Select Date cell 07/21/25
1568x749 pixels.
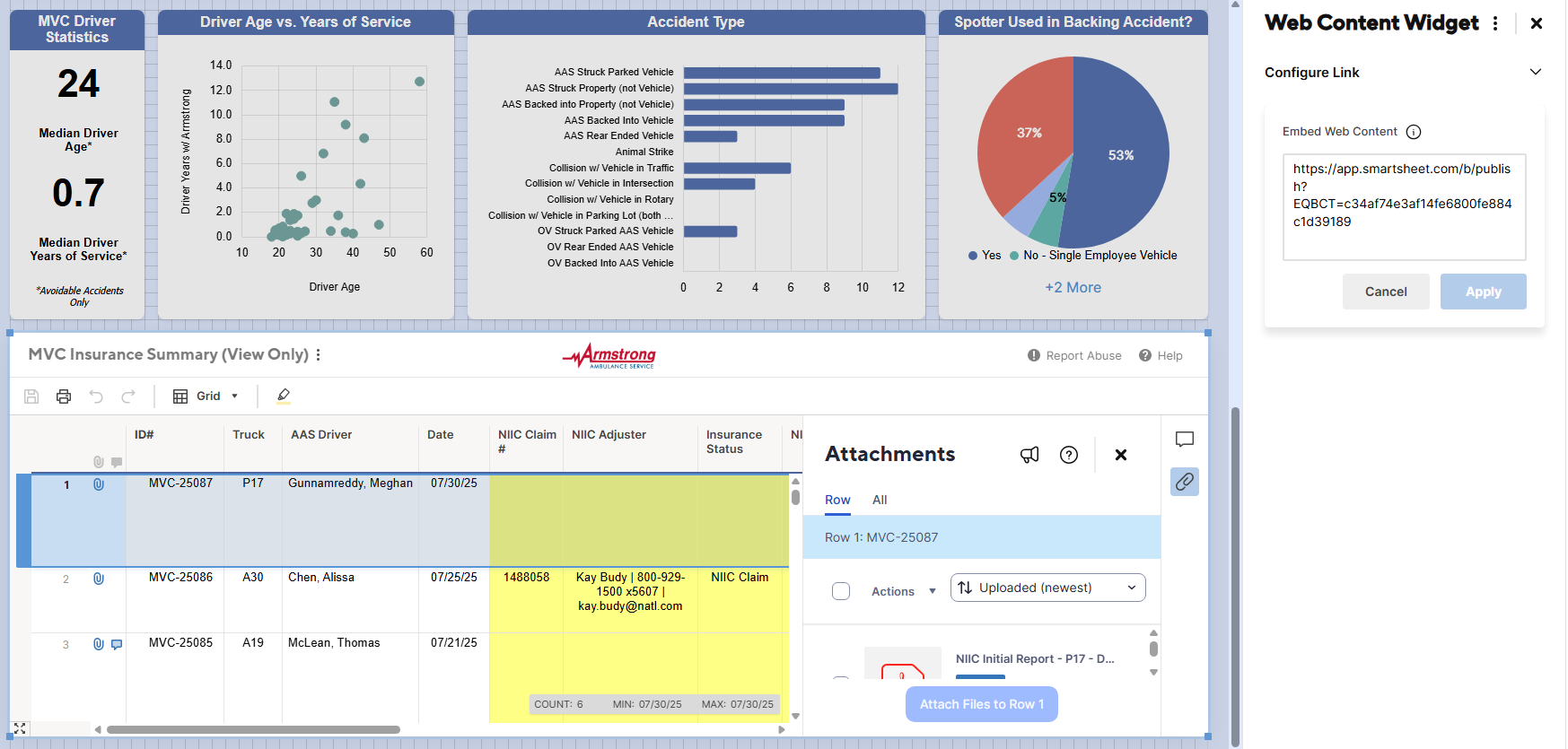tap(454, 643)
